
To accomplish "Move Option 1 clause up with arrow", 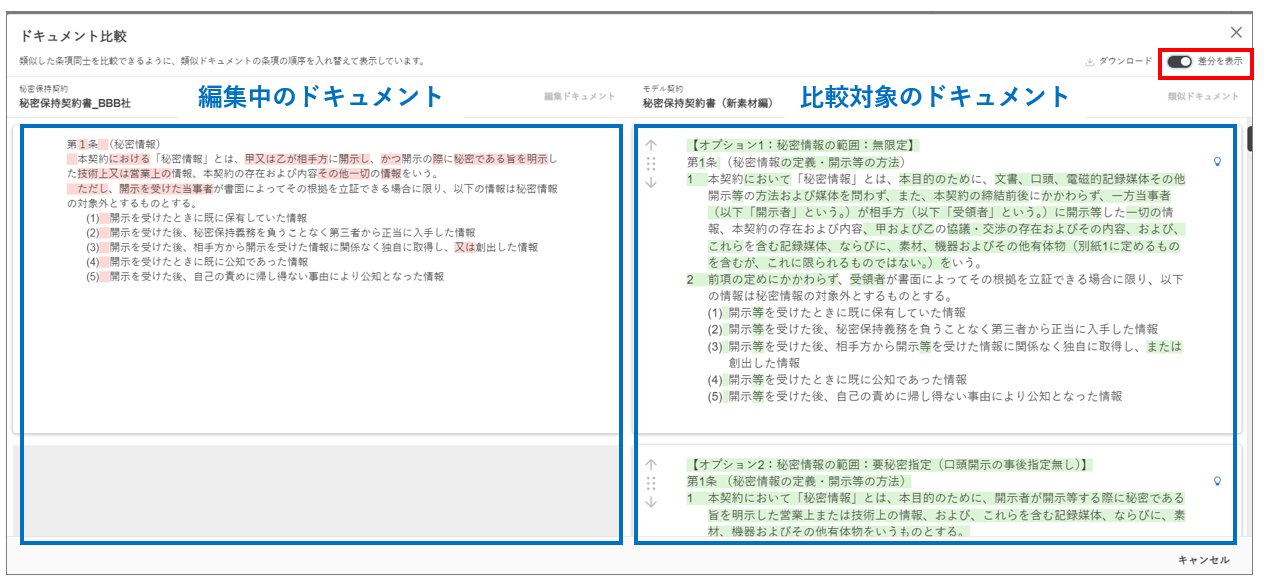I will click(x=651, y=145).
